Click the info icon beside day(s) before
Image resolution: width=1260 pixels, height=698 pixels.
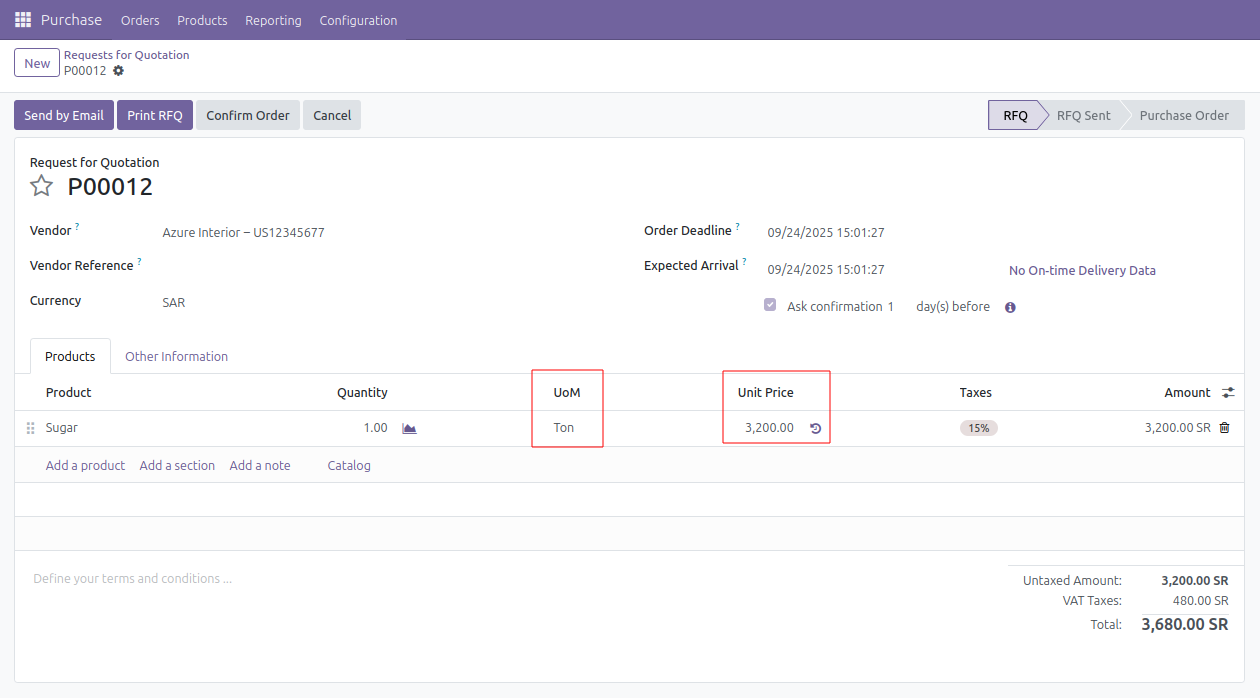coord(1010,308)
